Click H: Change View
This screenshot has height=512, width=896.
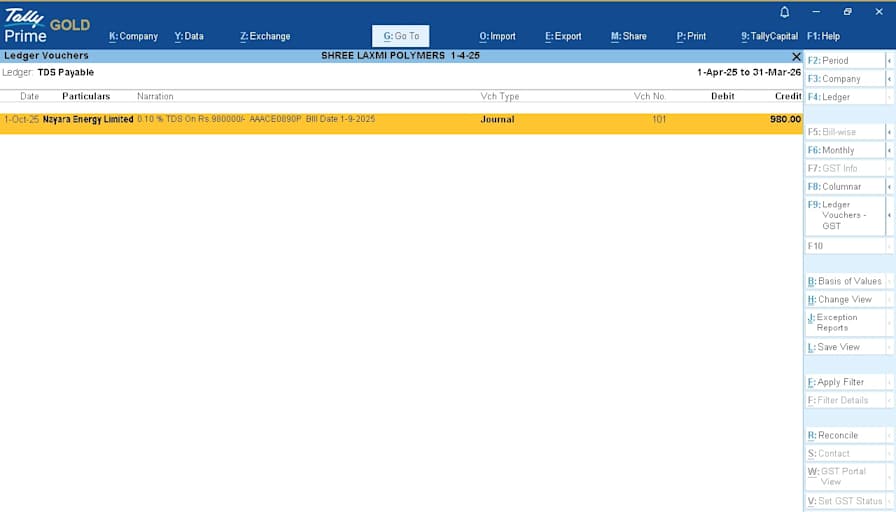[x=845, y=299]
